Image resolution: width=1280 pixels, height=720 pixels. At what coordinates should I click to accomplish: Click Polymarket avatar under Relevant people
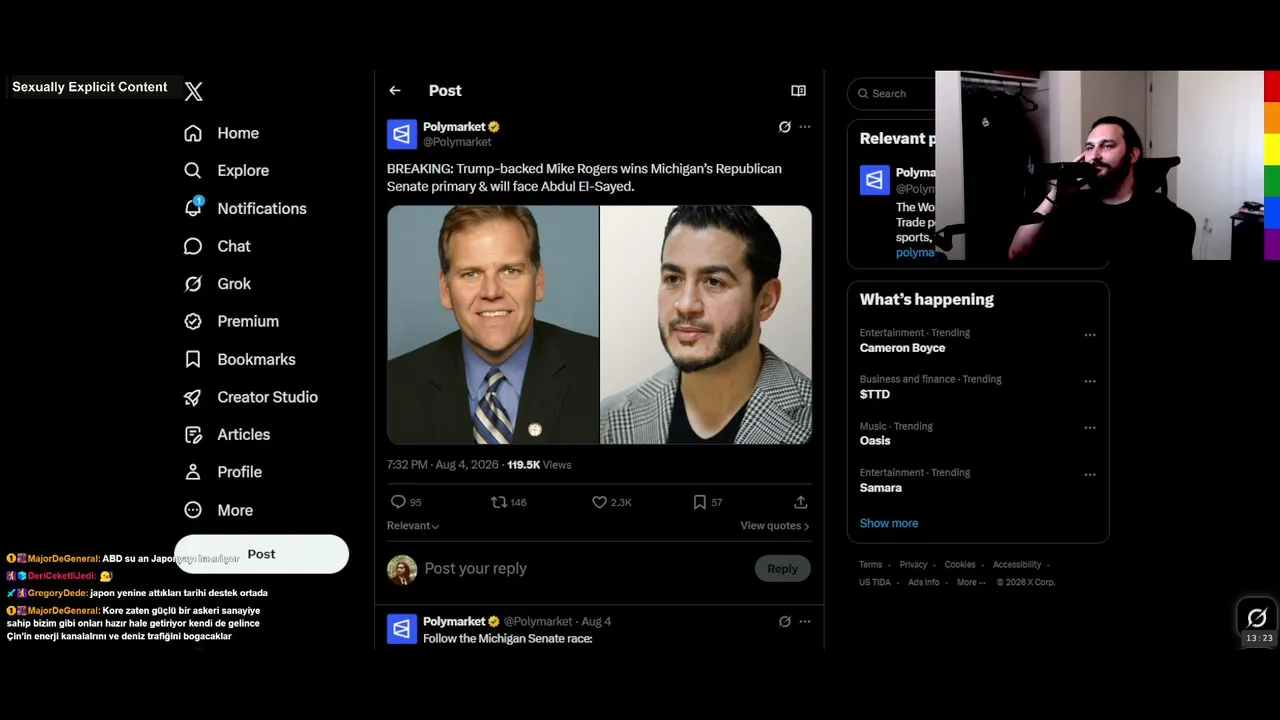click(x=875, y=180)
